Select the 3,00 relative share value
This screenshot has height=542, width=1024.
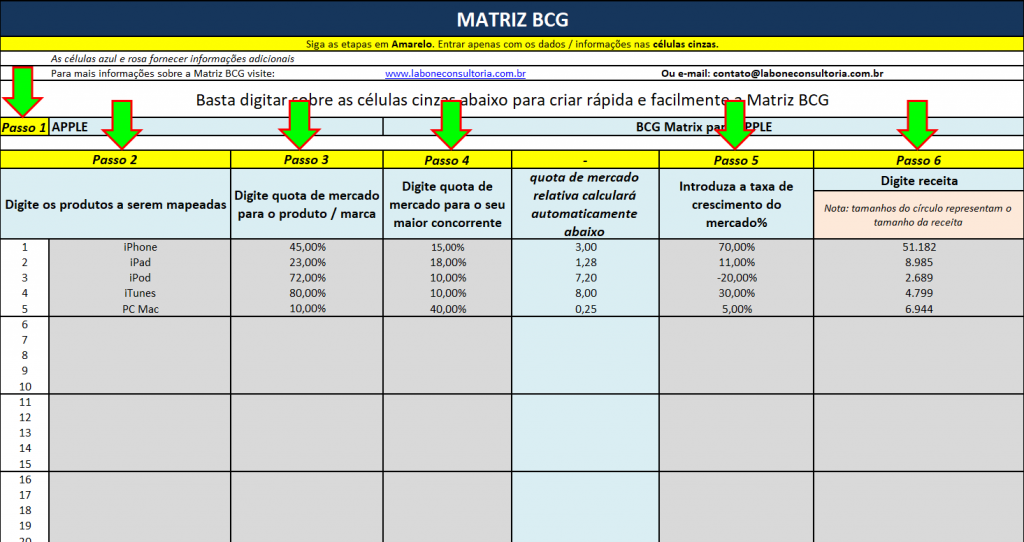[586, 247]
